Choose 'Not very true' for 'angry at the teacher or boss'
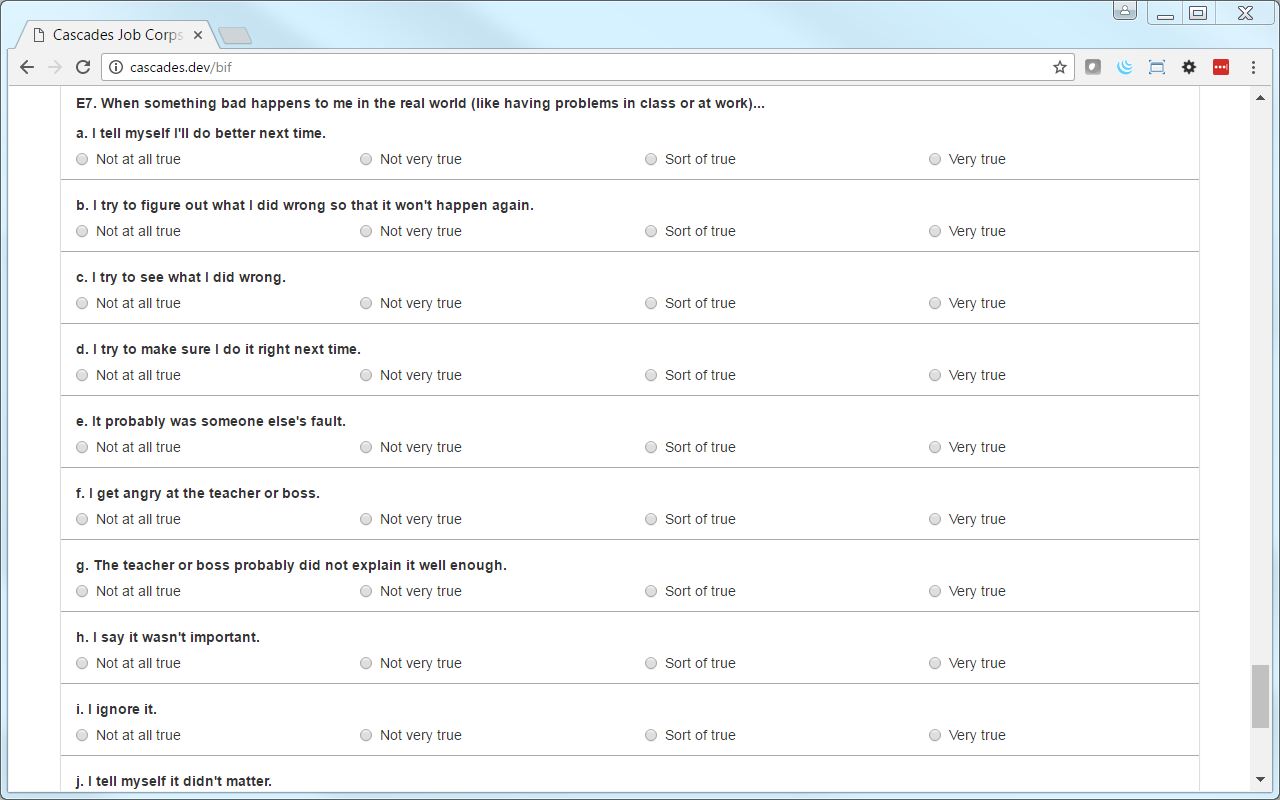Image resolution: width=1280 pixels, height=800 pixels. tap(366, 519)
